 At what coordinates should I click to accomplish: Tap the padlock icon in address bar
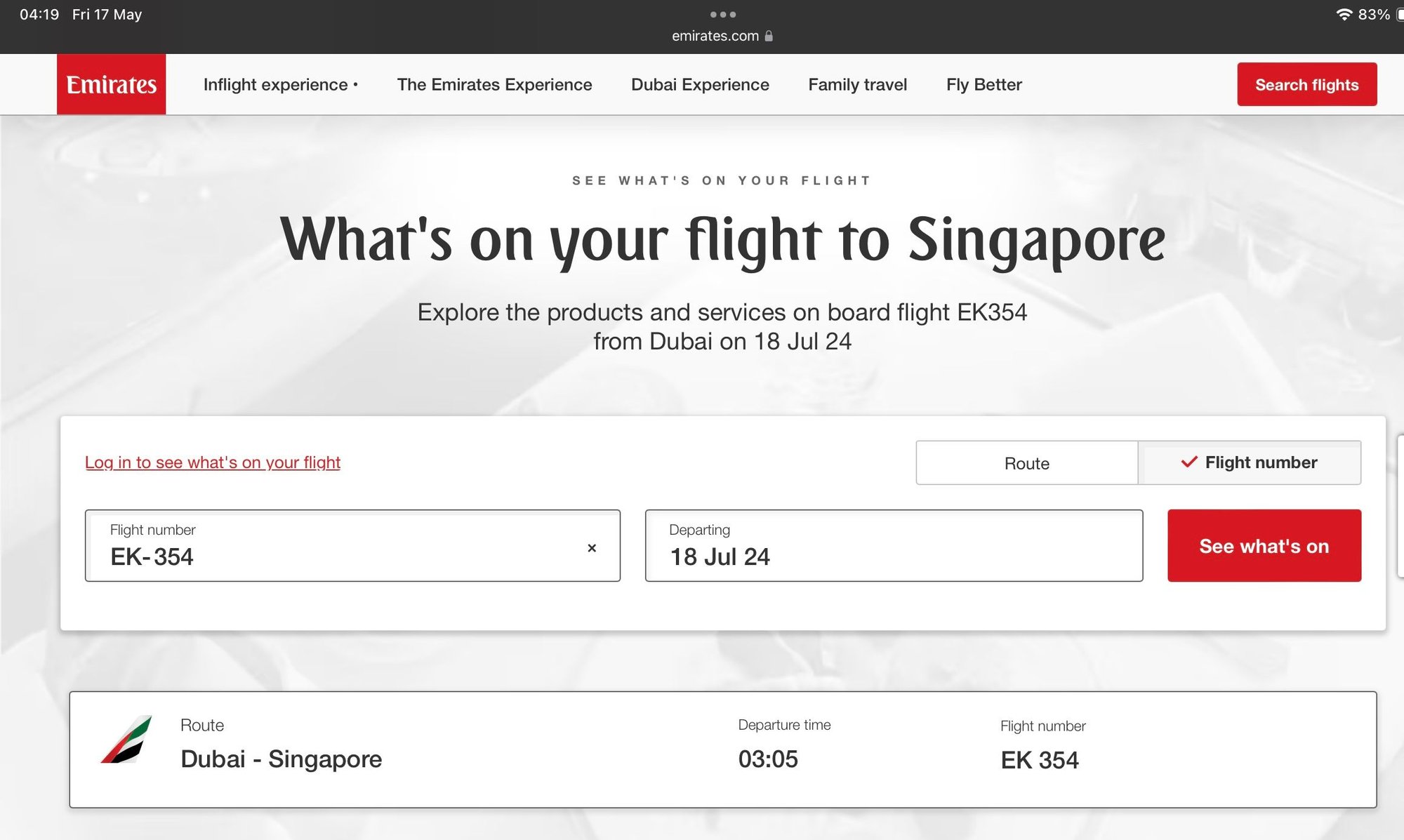point(769,36)
